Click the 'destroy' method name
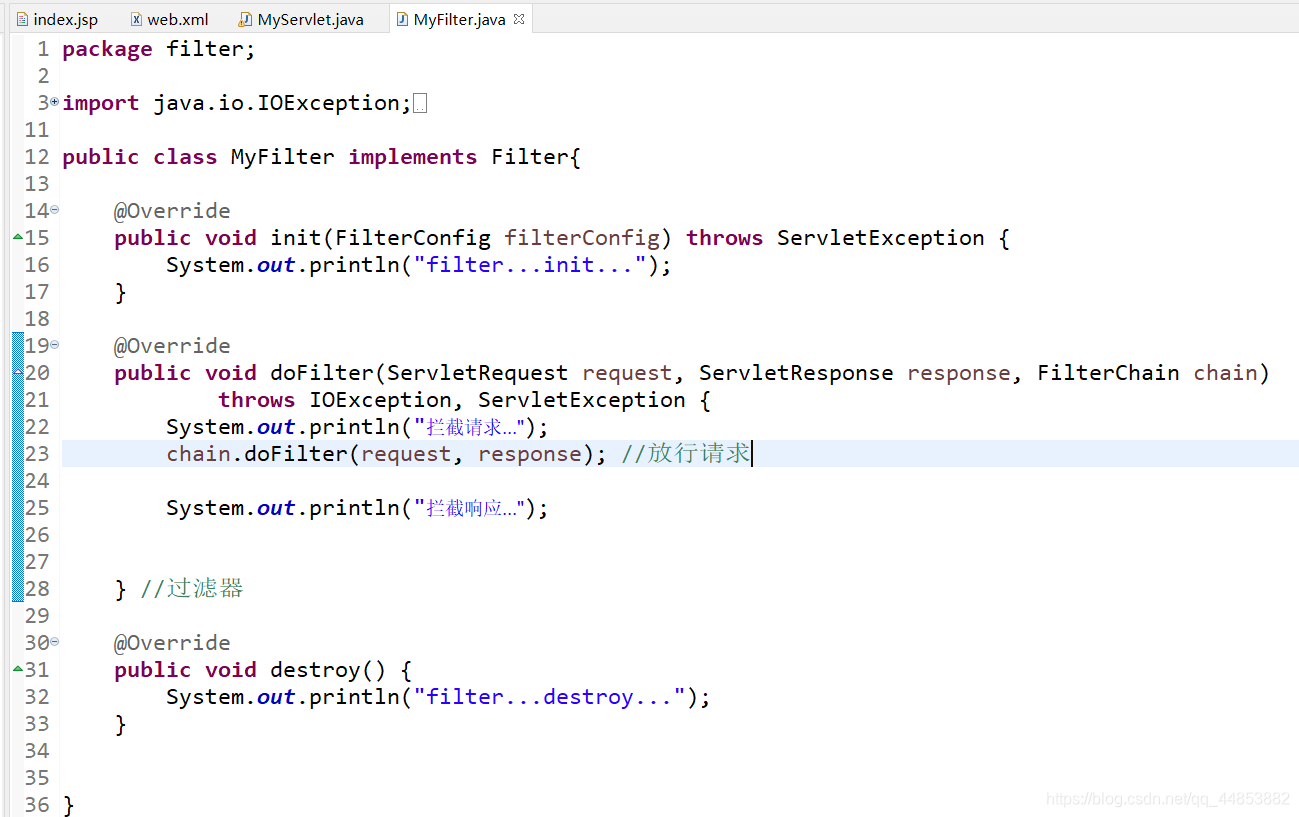Viewport: 1299px width, 817px height. point(315,670)
